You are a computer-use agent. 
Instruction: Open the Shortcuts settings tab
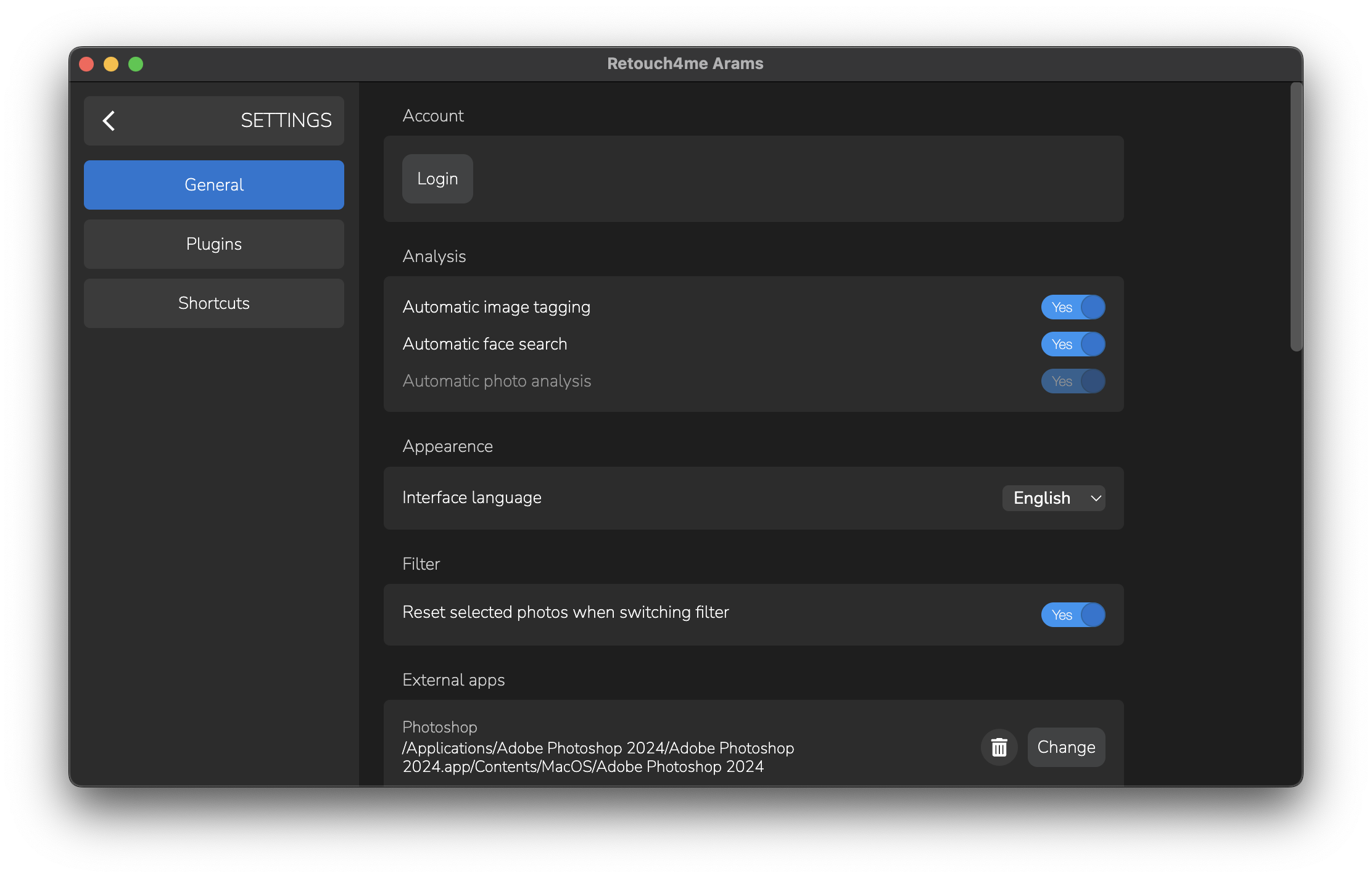(x=213, y=303)
